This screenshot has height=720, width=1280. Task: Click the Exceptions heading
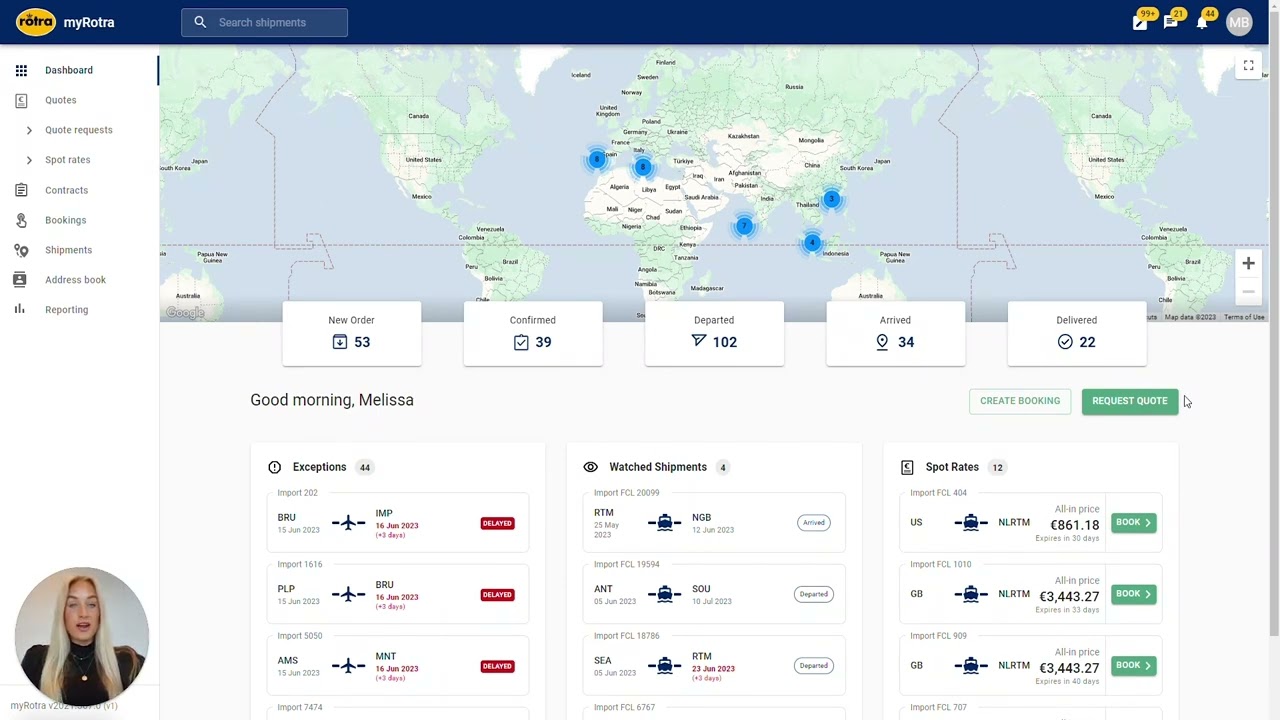[x=319, y=467]
